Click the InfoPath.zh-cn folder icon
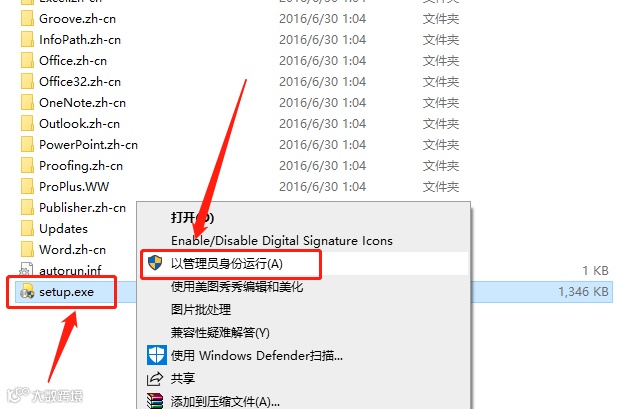 [27, 40]
